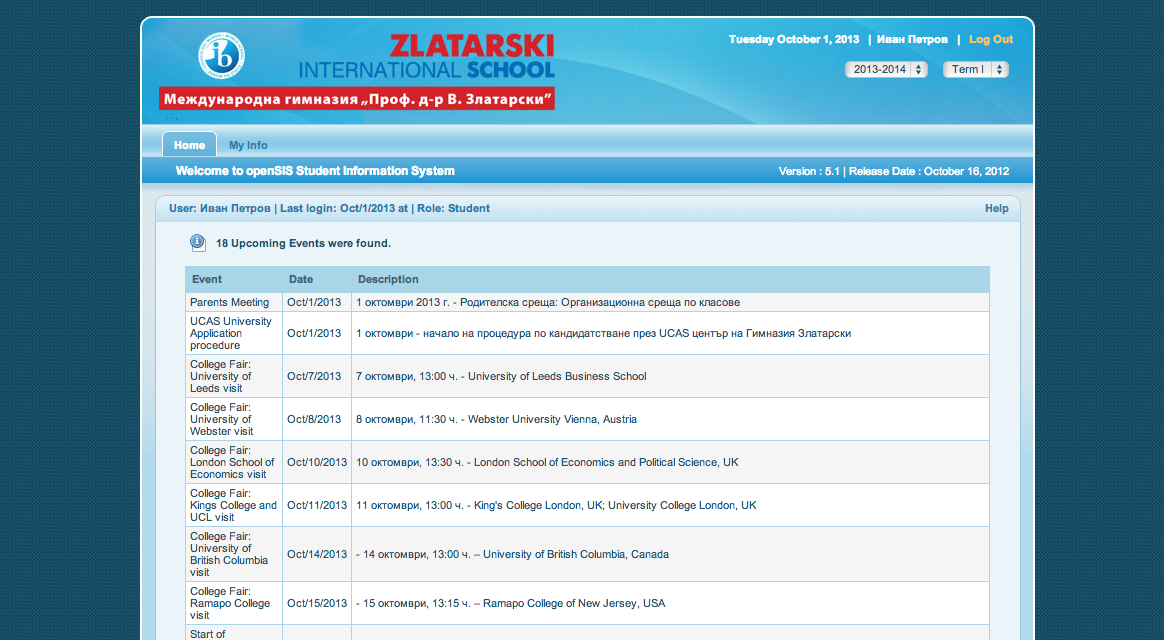Open the My Info tab
This screenshot has width=1164, height=640.
[x=248, y=145]
